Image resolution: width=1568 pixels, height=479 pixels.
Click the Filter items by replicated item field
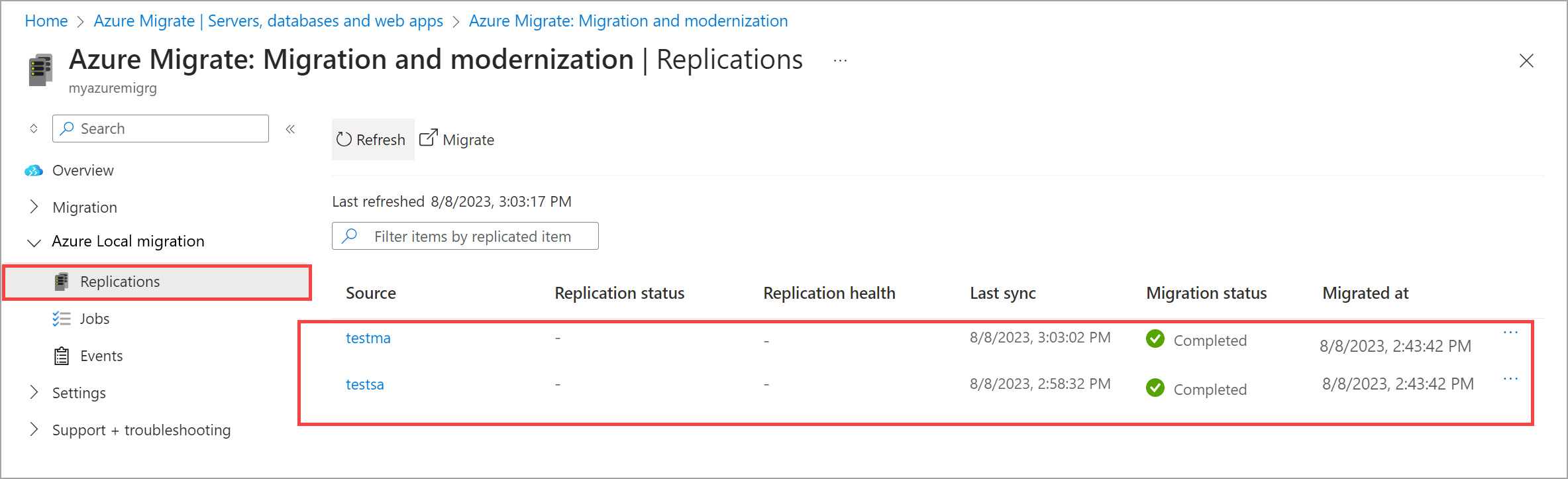[x=472, y=237]
